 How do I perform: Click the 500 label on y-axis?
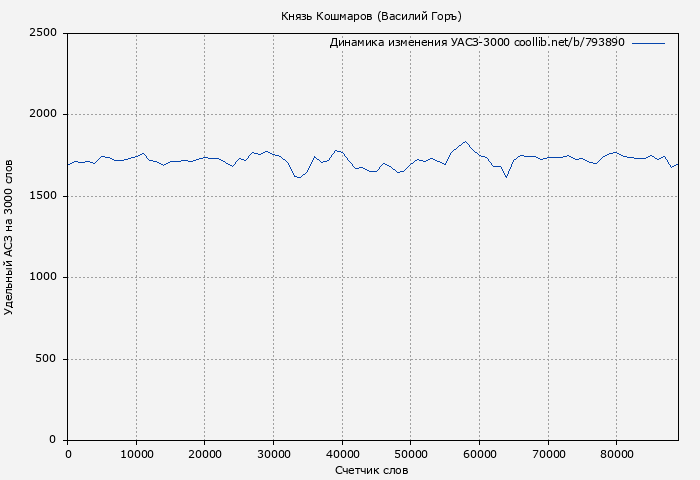tap(47, 359)
